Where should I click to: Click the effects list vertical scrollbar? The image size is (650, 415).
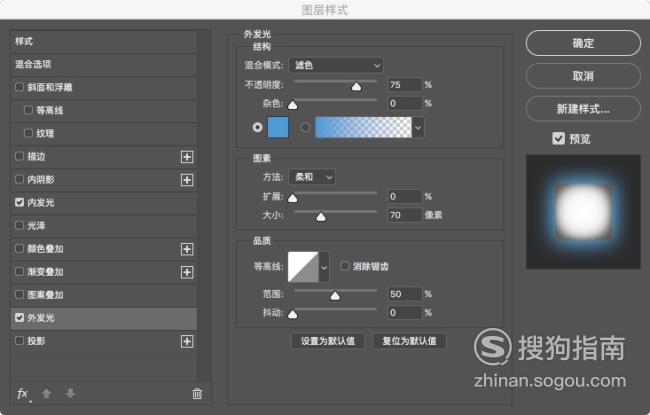203,205
